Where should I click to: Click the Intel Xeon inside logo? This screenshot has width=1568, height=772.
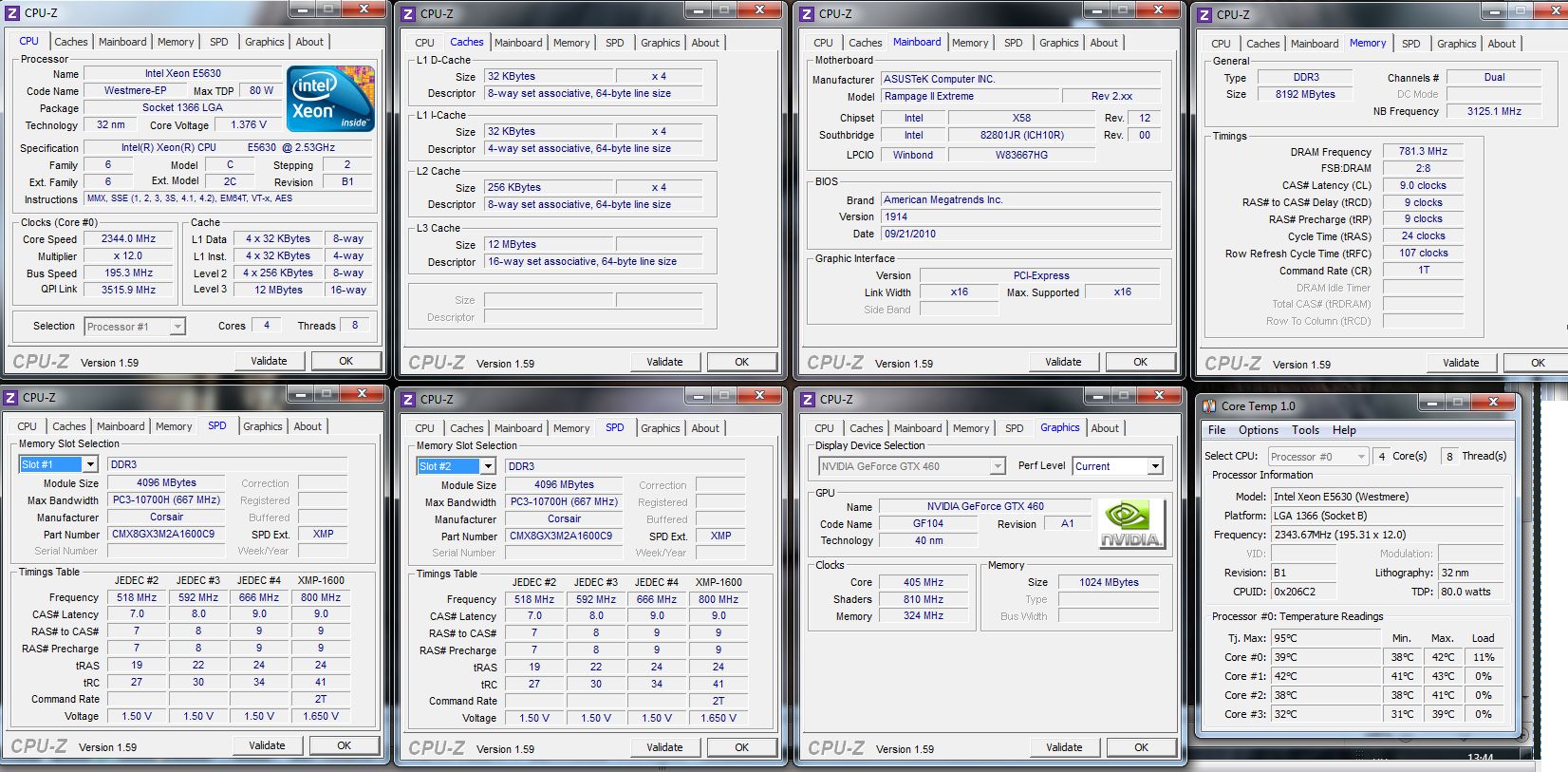[330, 99]
